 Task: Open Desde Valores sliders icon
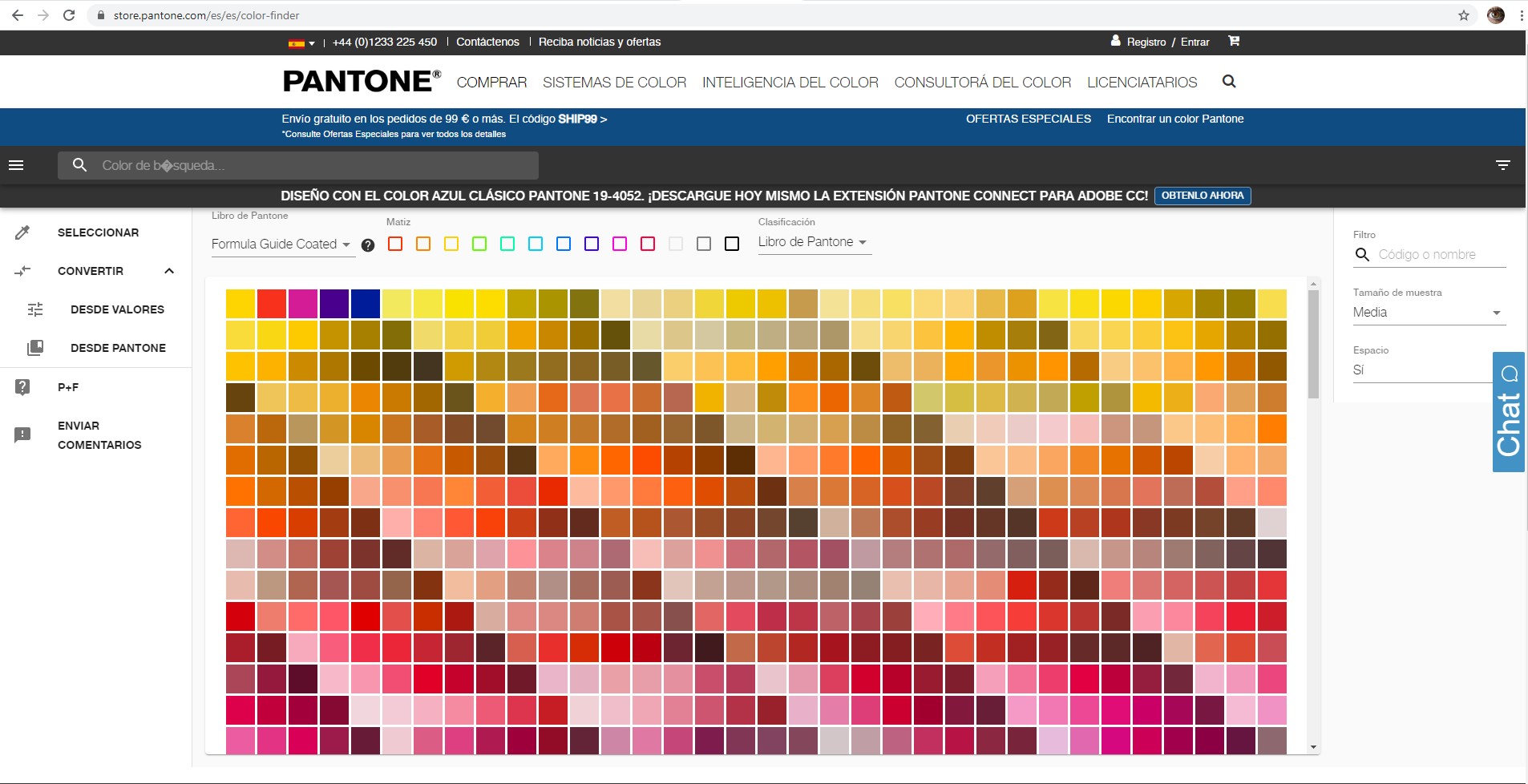[34, 309]
